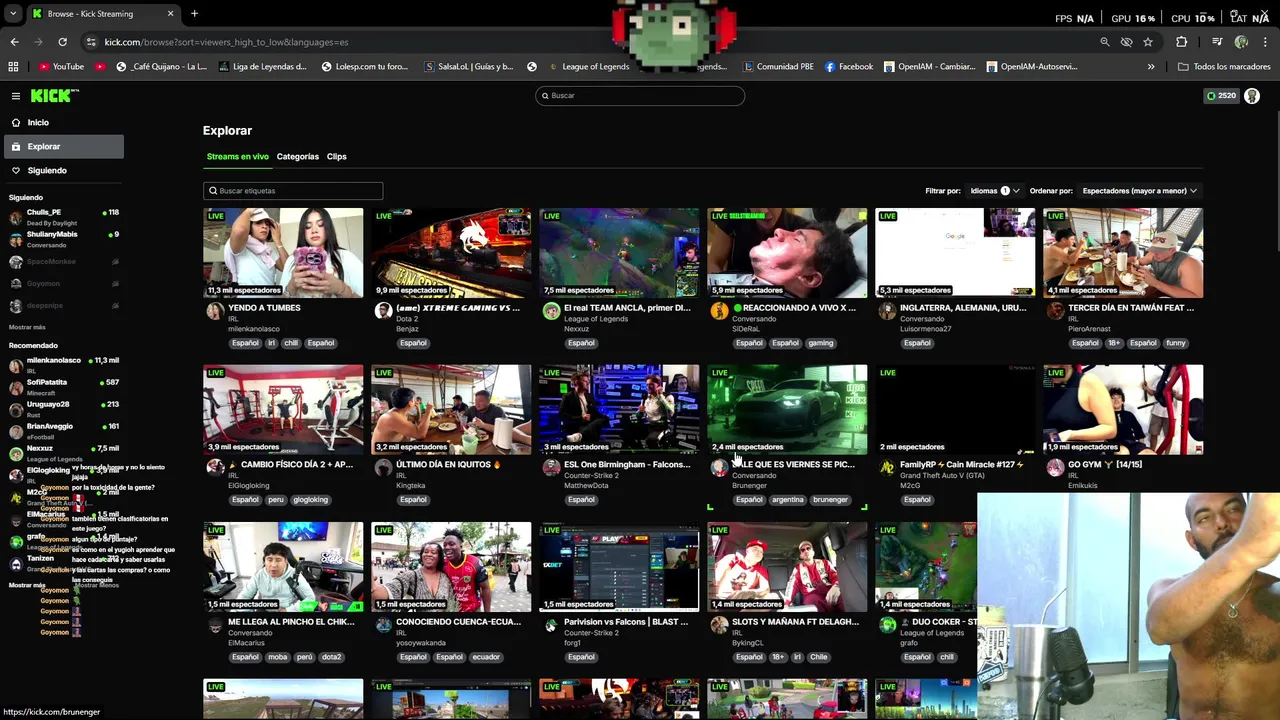
Task: Open Espectadores (mayor a menor) sort dropdown
Action: tap(1139, 191)
